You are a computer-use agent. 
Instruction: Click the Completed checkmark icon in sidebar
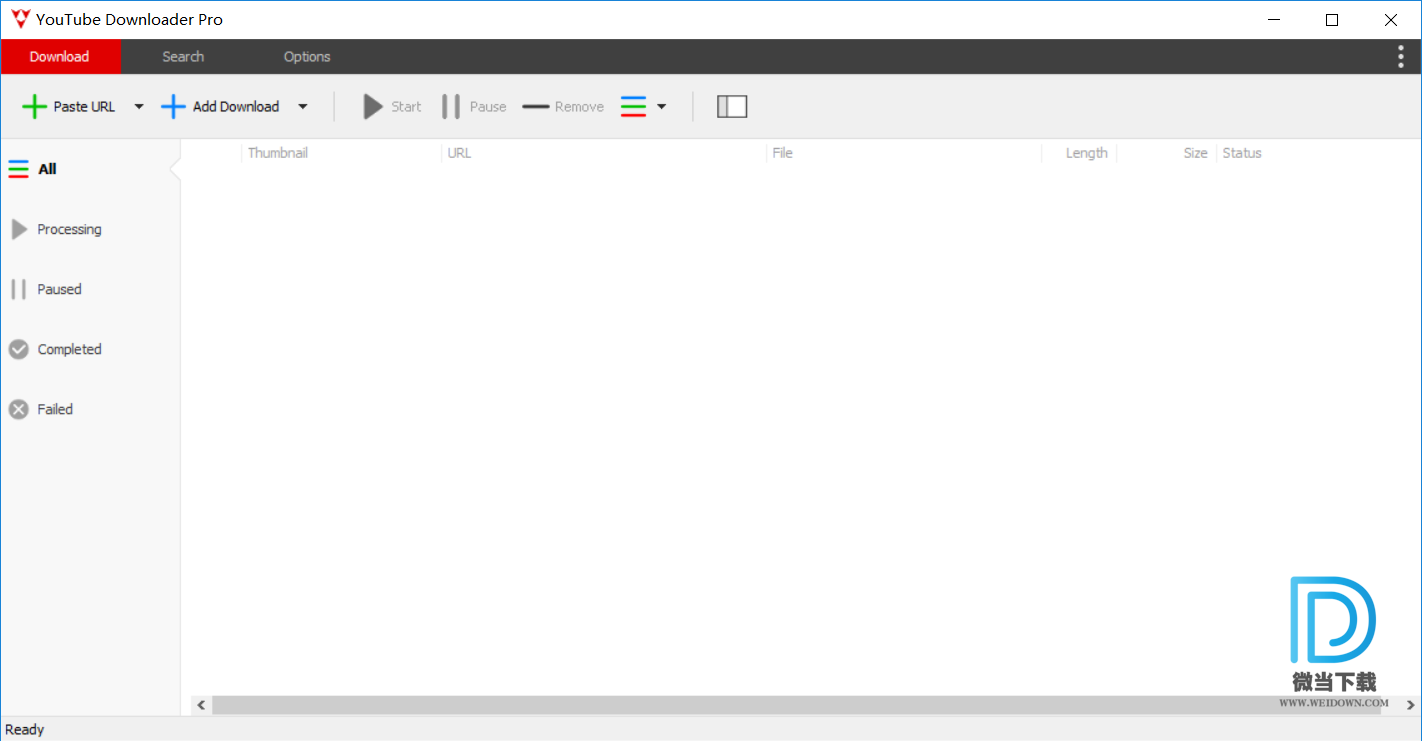[19, 349]
